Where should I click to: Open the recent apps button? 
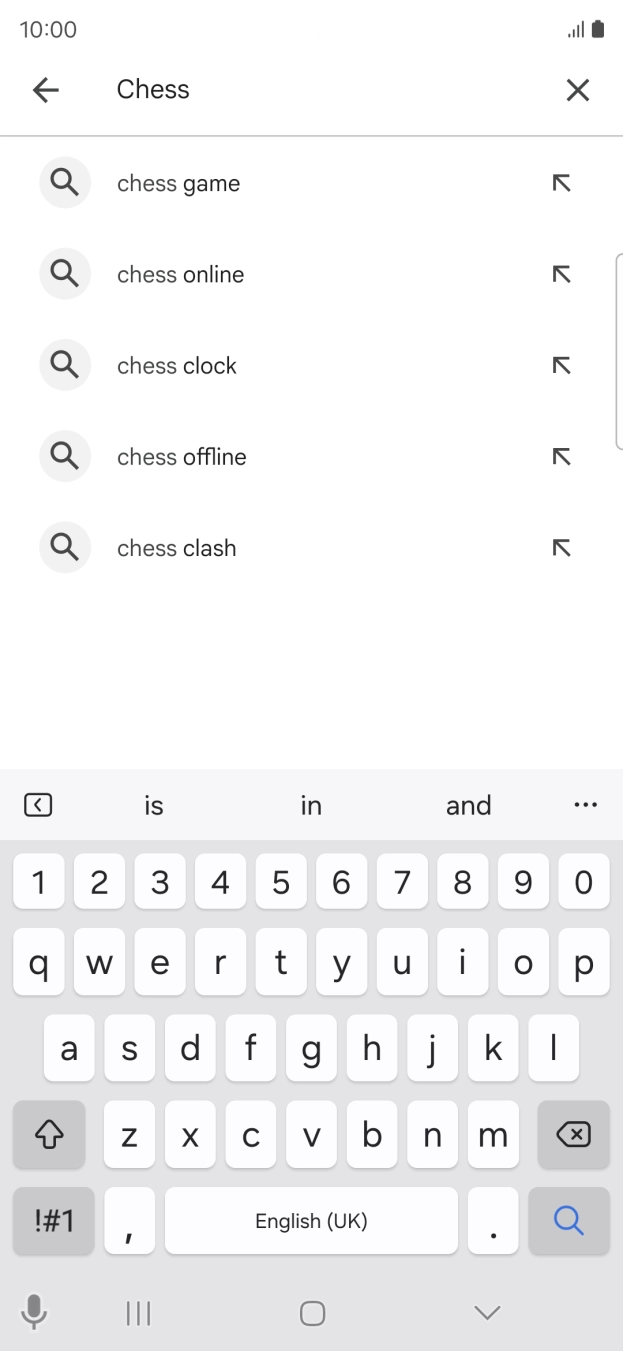[137, 1312]
